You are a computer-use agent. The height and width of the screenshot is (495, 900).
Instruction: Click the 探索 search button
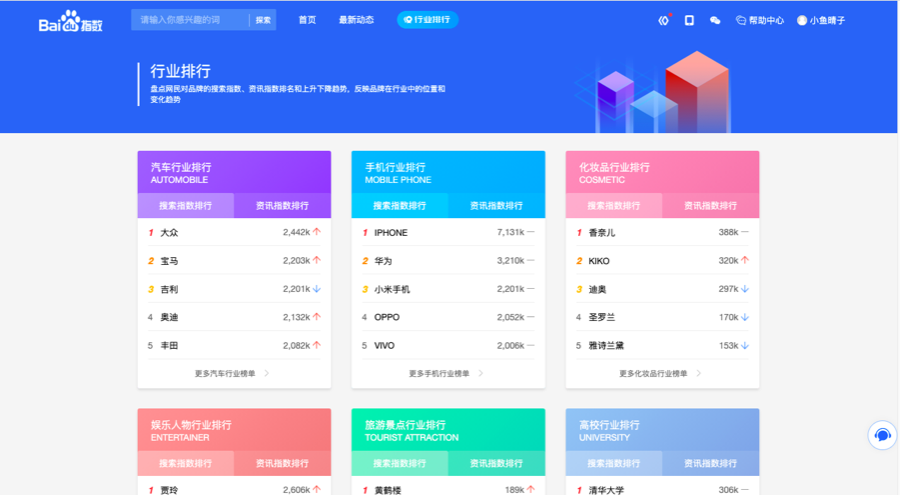coord(263,20)
